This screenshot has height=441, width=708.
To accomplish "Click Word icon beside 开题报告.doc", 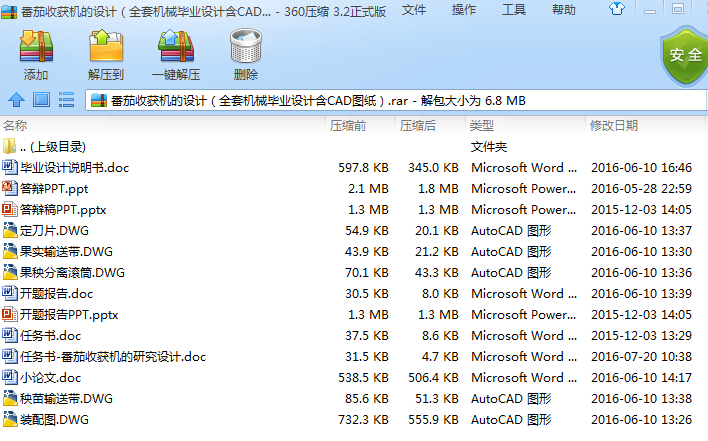I will [x=9, y=293].
